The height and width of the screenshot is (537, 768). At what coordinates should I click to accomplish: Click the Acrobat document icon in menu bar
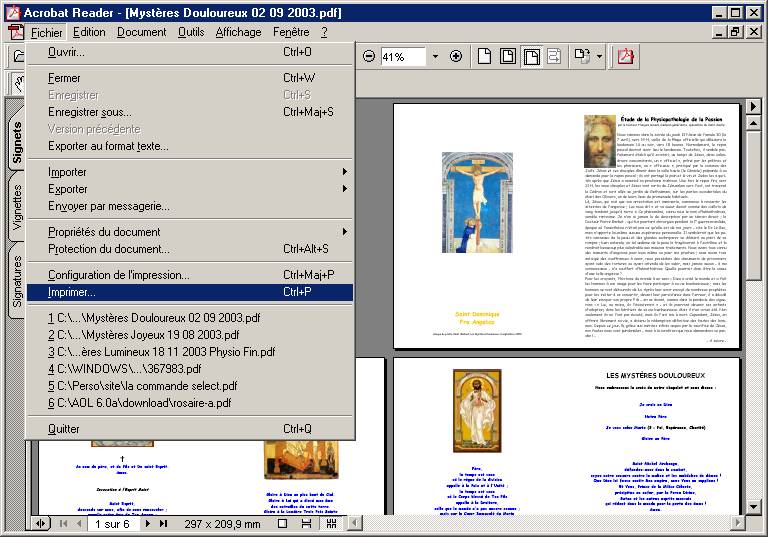click(x=17, y=32)
